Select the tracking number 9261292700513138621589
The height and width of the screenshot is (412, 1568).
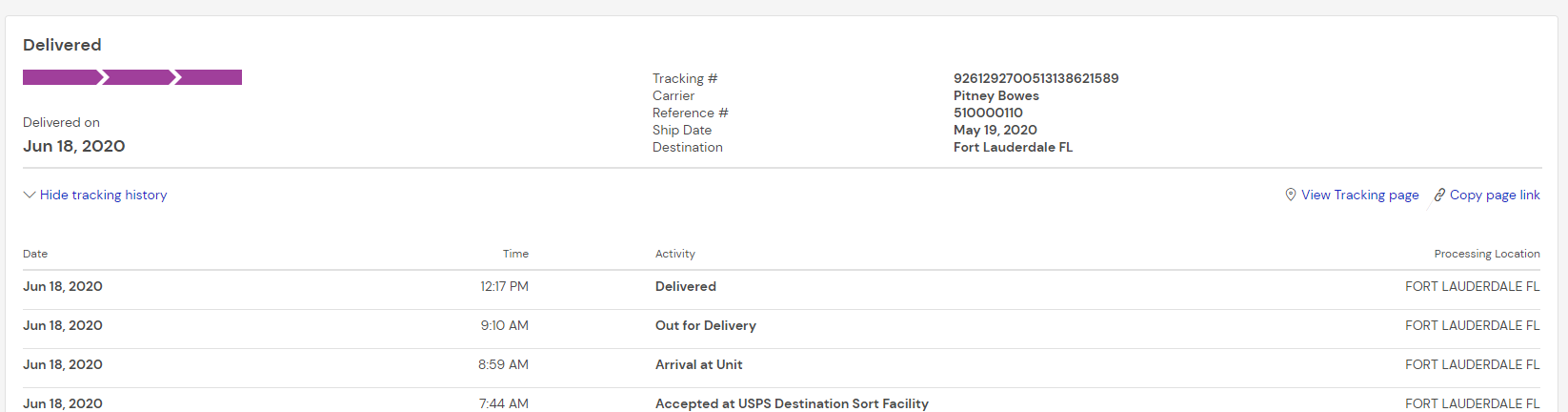[1035, 78]
